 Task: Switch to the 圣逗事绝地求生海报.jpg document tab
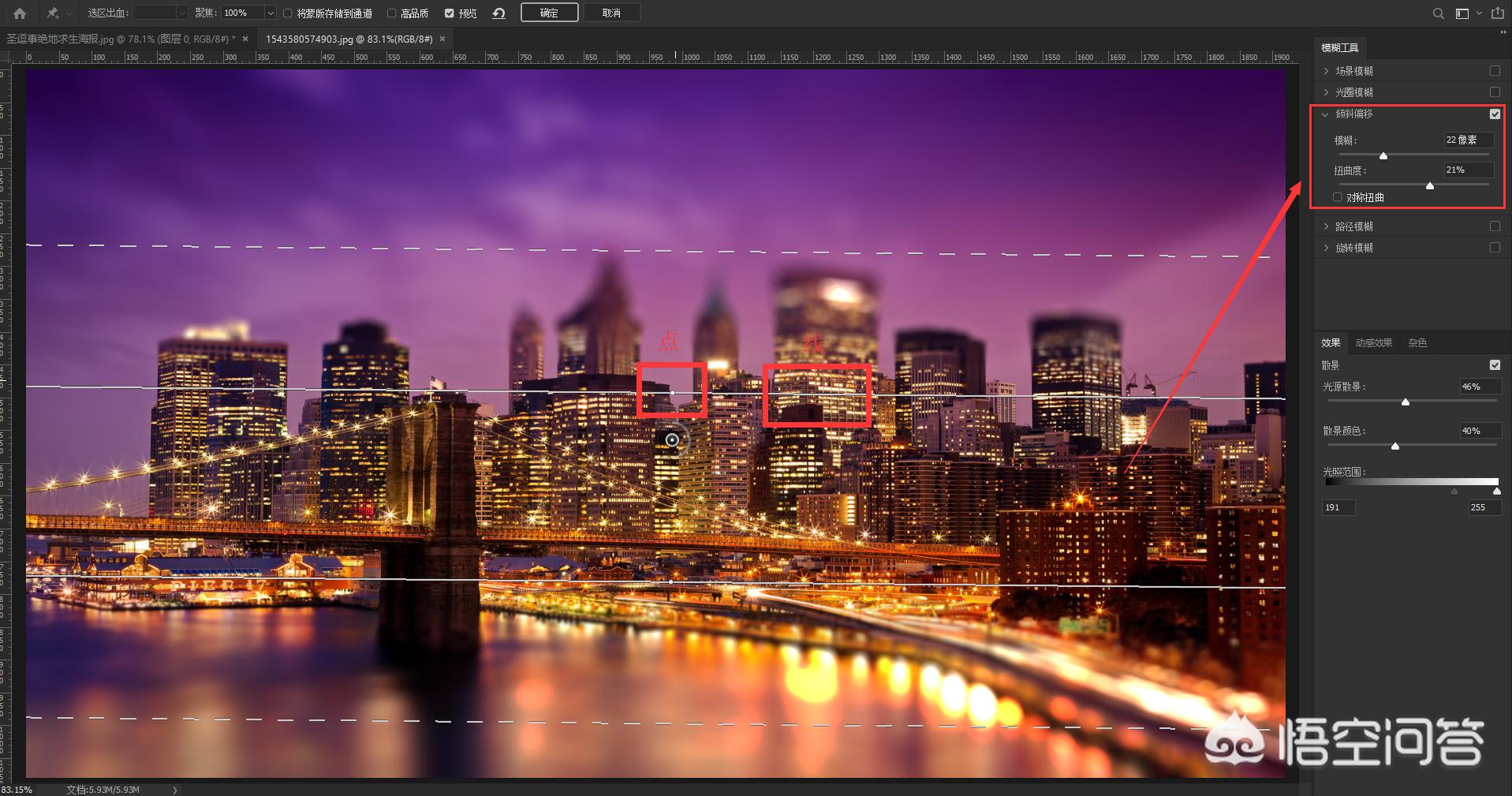tap(120, 39)
